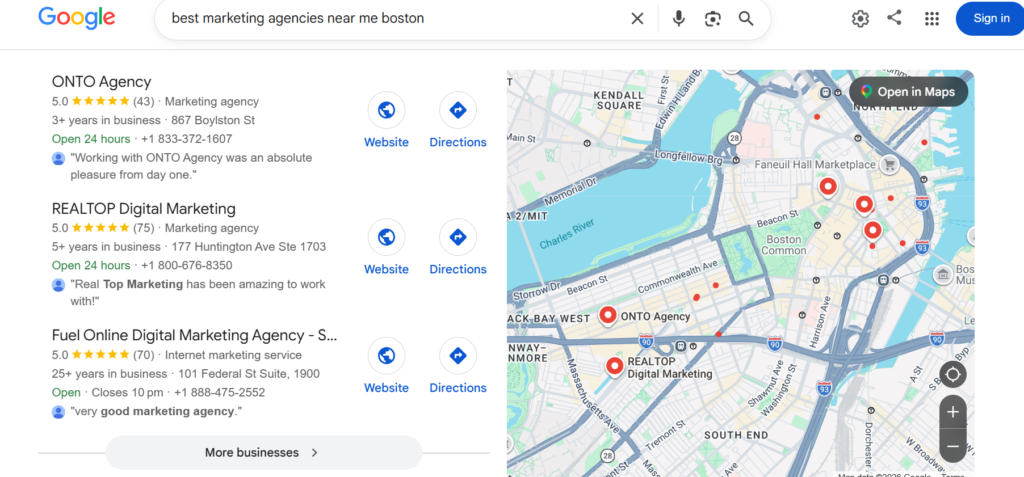
Task: Click KENDALL SQUARE label on map
Action: pyautogui.click(x=618, y=100)
